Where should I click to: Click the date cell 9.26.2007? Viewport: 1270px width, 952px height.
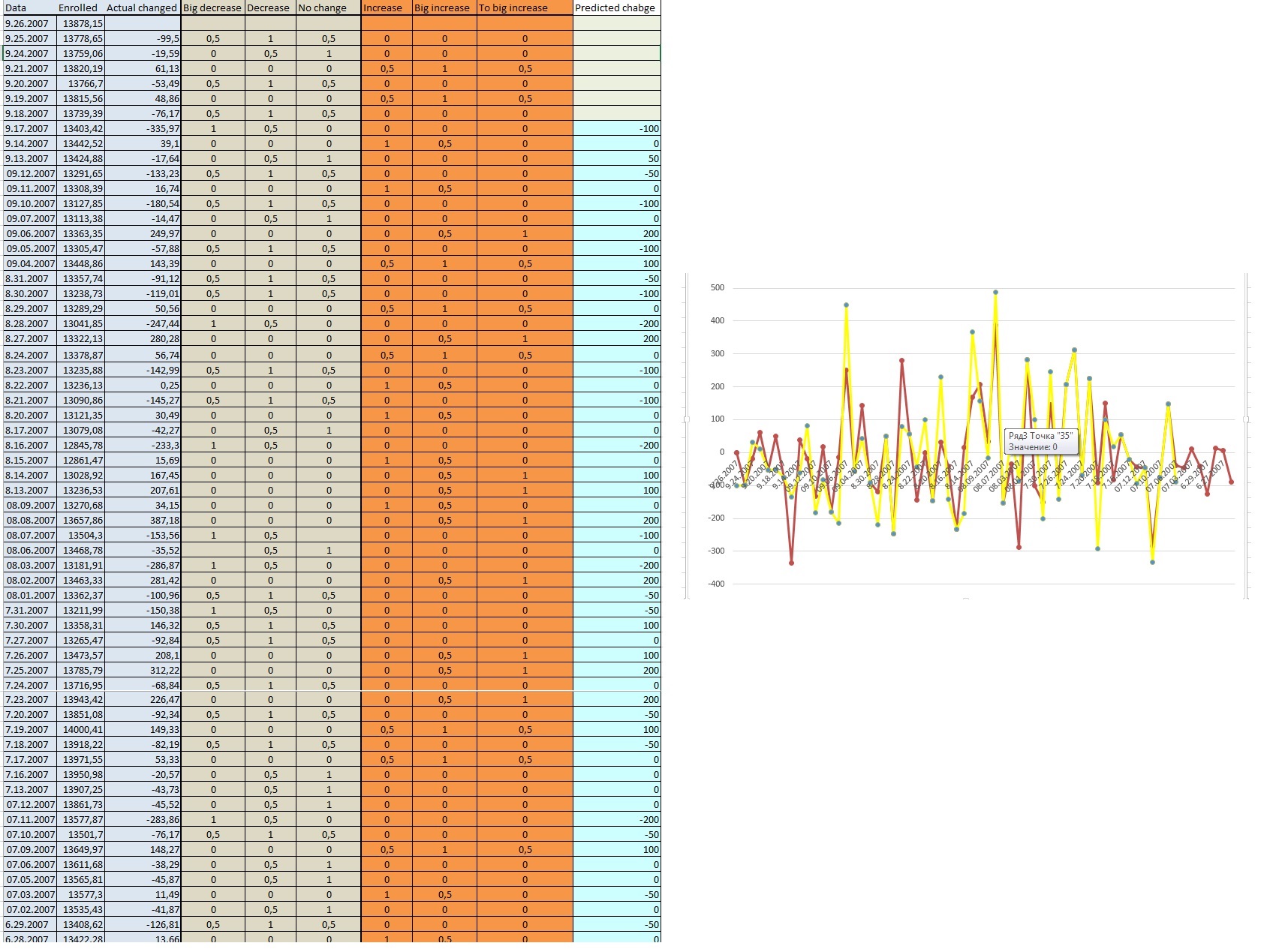(x=29, y=23)
